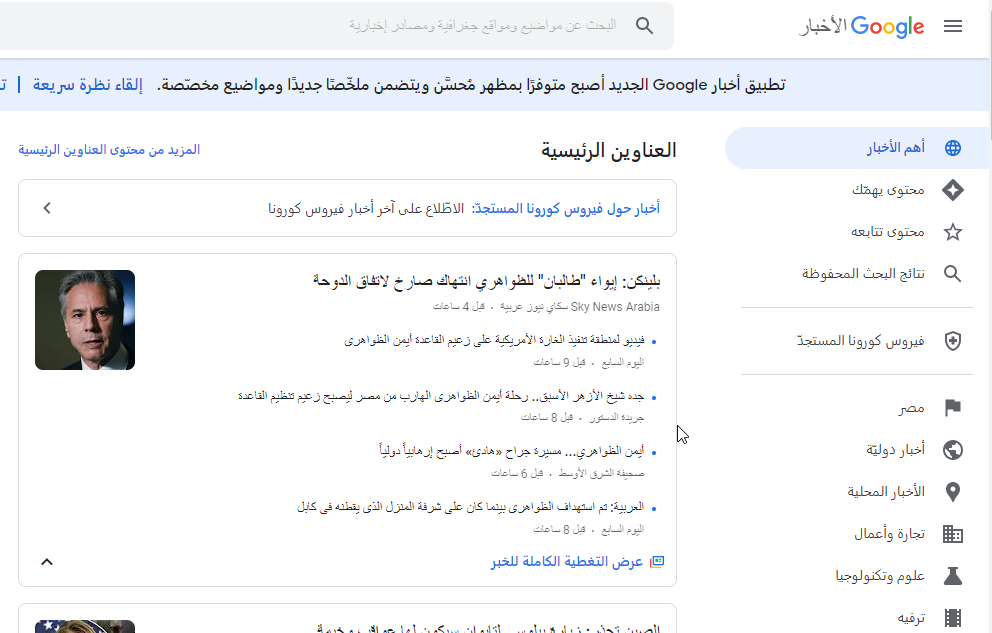Click the globe icon for Top stories
This screenshot has height=633, width=992.
(x=953, y=148)
